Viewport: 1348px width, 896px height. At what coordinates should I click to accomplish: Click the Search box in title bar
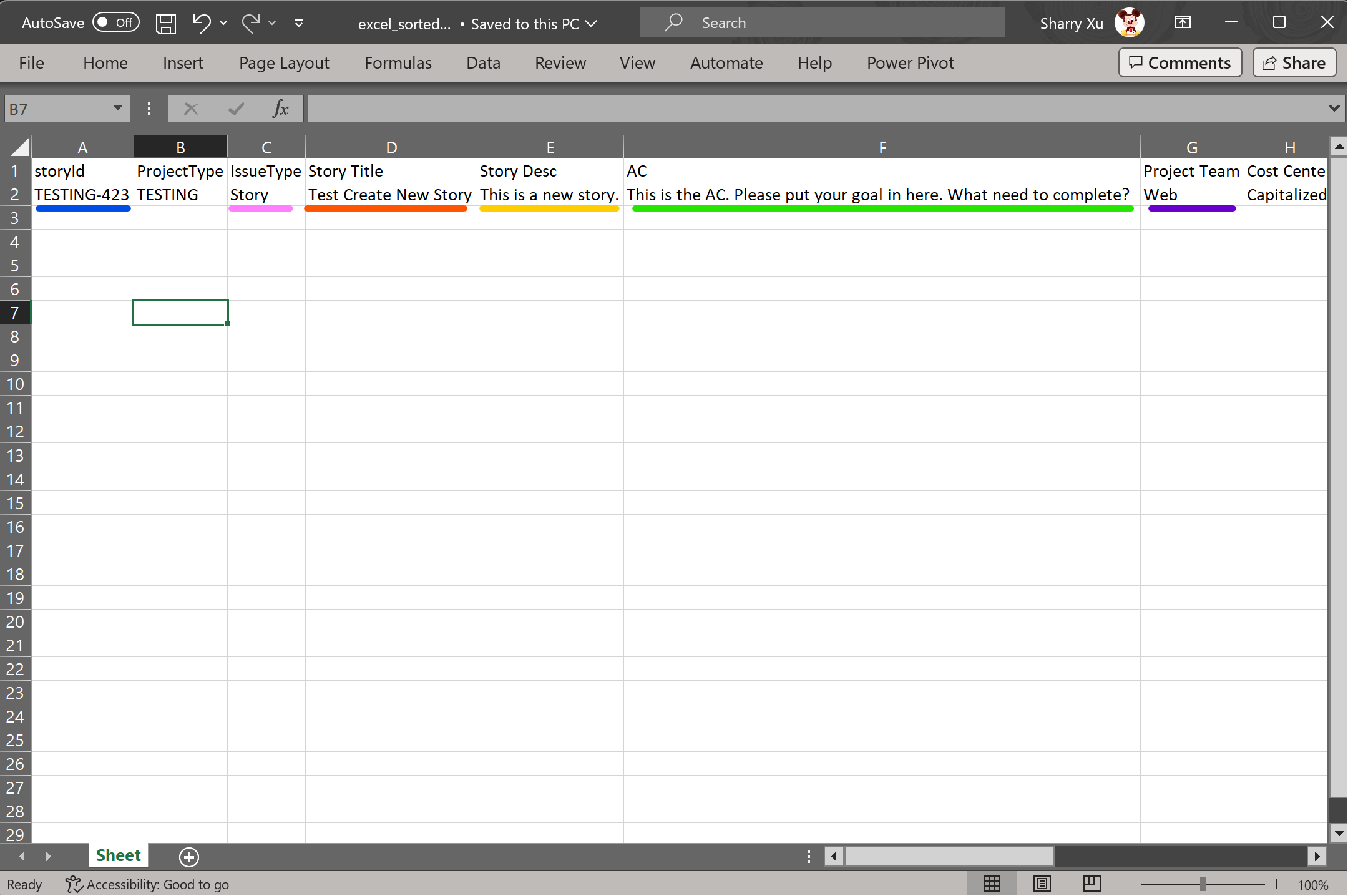pyautogui.click(x=823, y=23)
